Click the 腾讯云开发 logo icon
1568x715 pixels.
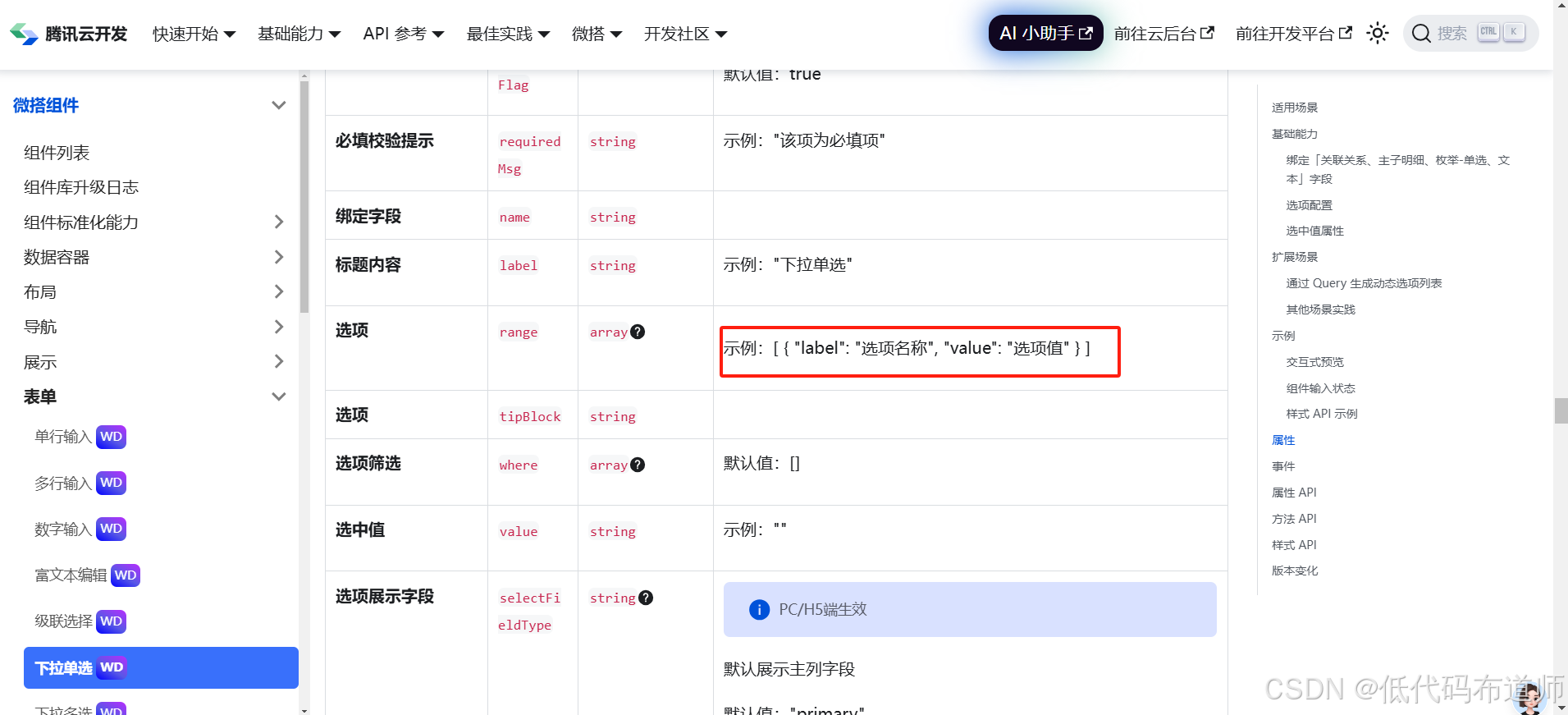24,34
